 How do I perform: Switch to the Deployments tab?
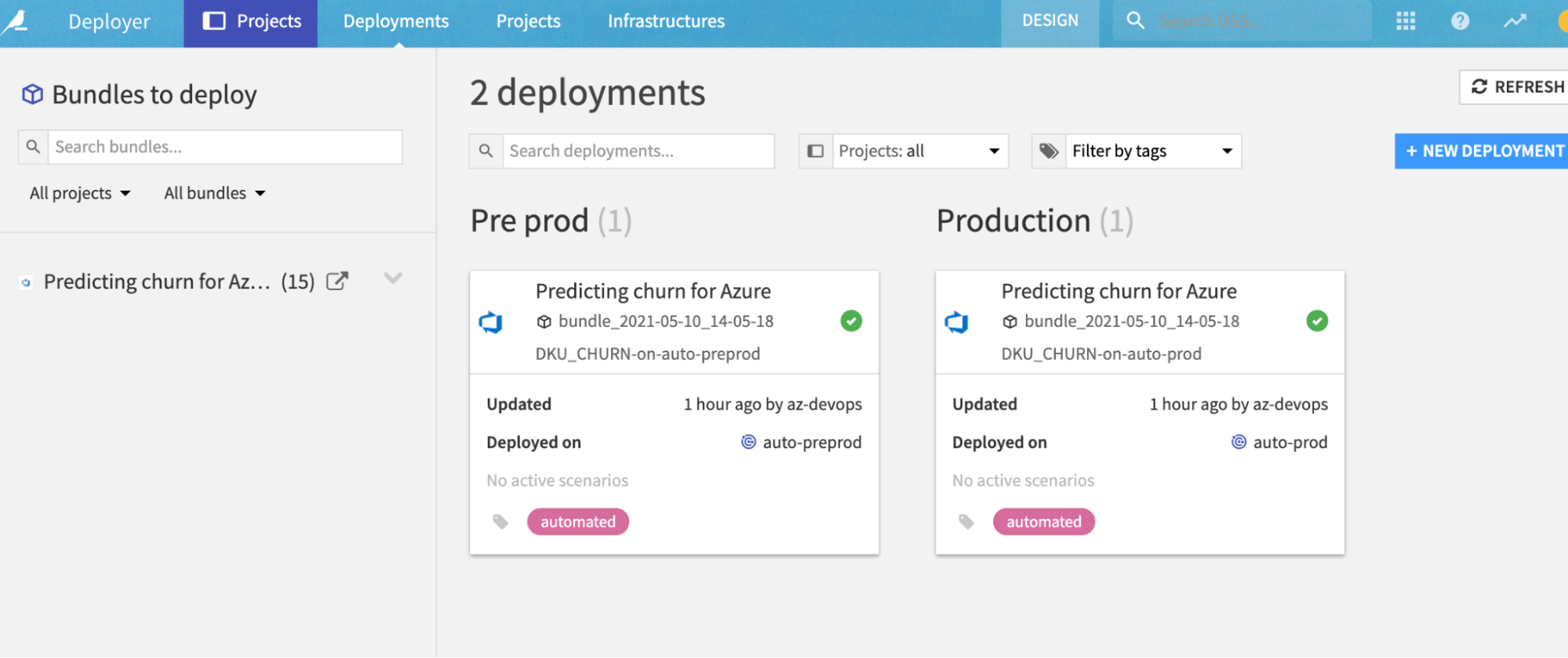(x=396, y=21)
